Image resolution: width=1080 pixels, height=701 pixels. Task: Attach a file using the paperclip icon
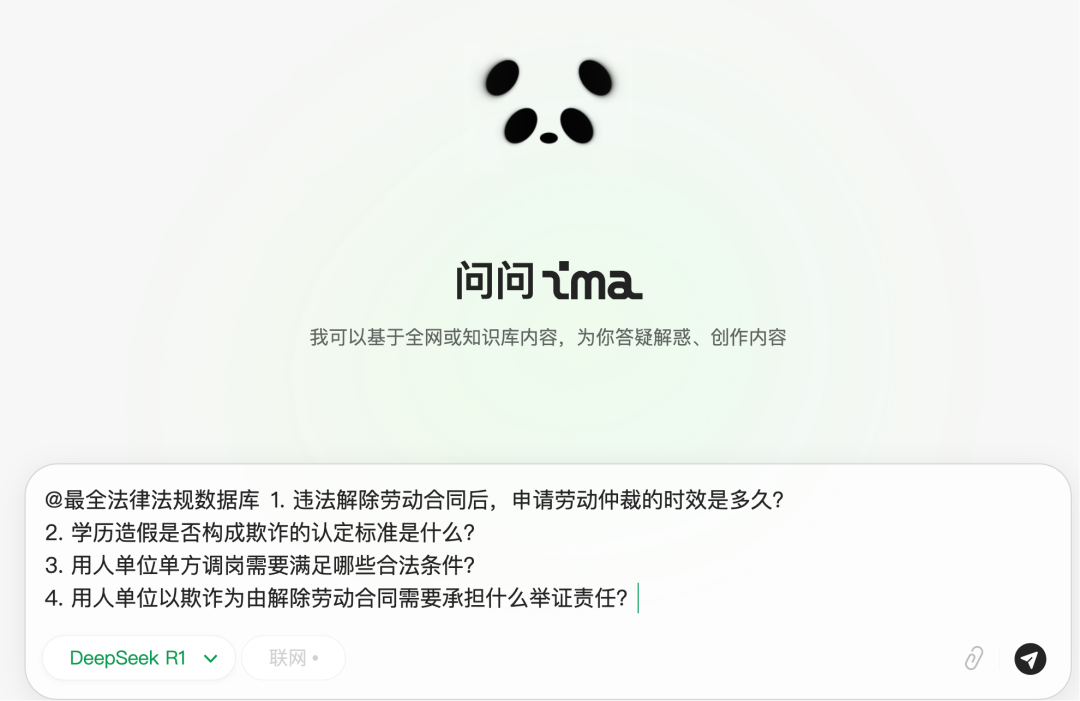[973, 658]
